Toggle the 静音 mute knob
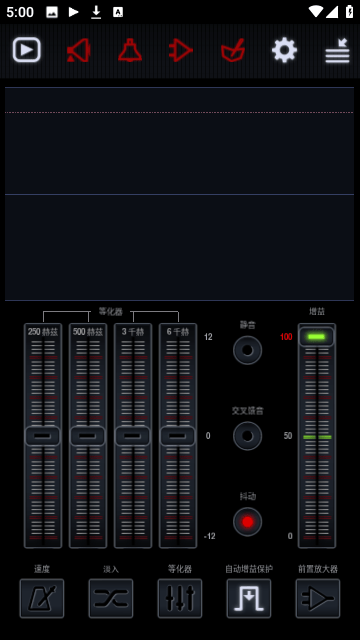Viewport: 360px width, 640px height. 247,350
